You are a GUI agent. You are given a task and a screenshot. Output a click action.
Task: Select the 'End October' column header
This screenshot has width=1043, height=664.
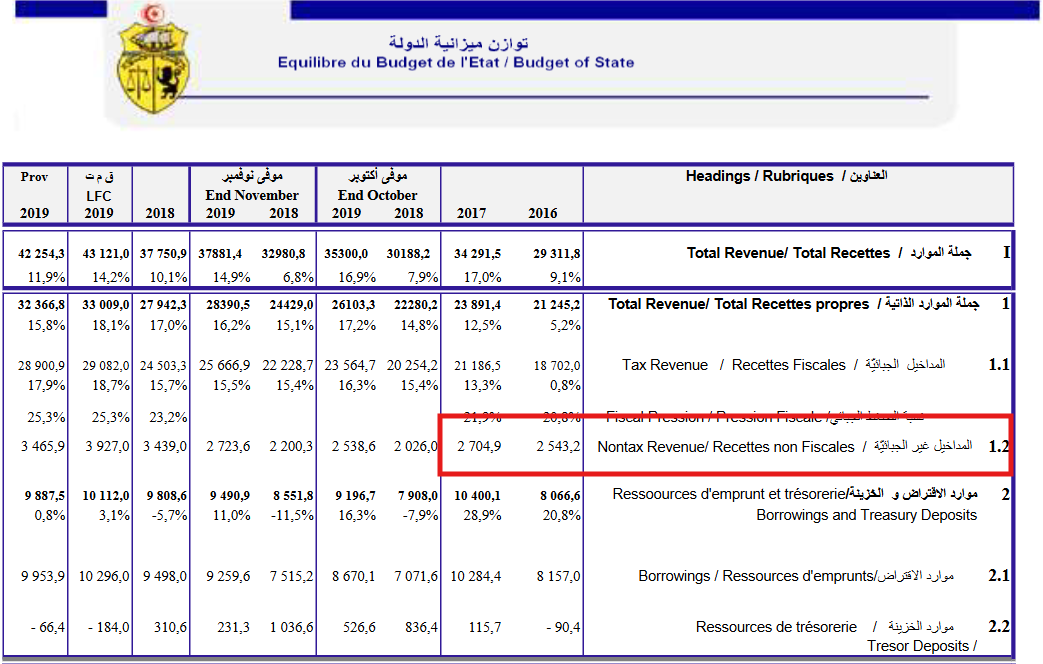[x=377, y=195]
